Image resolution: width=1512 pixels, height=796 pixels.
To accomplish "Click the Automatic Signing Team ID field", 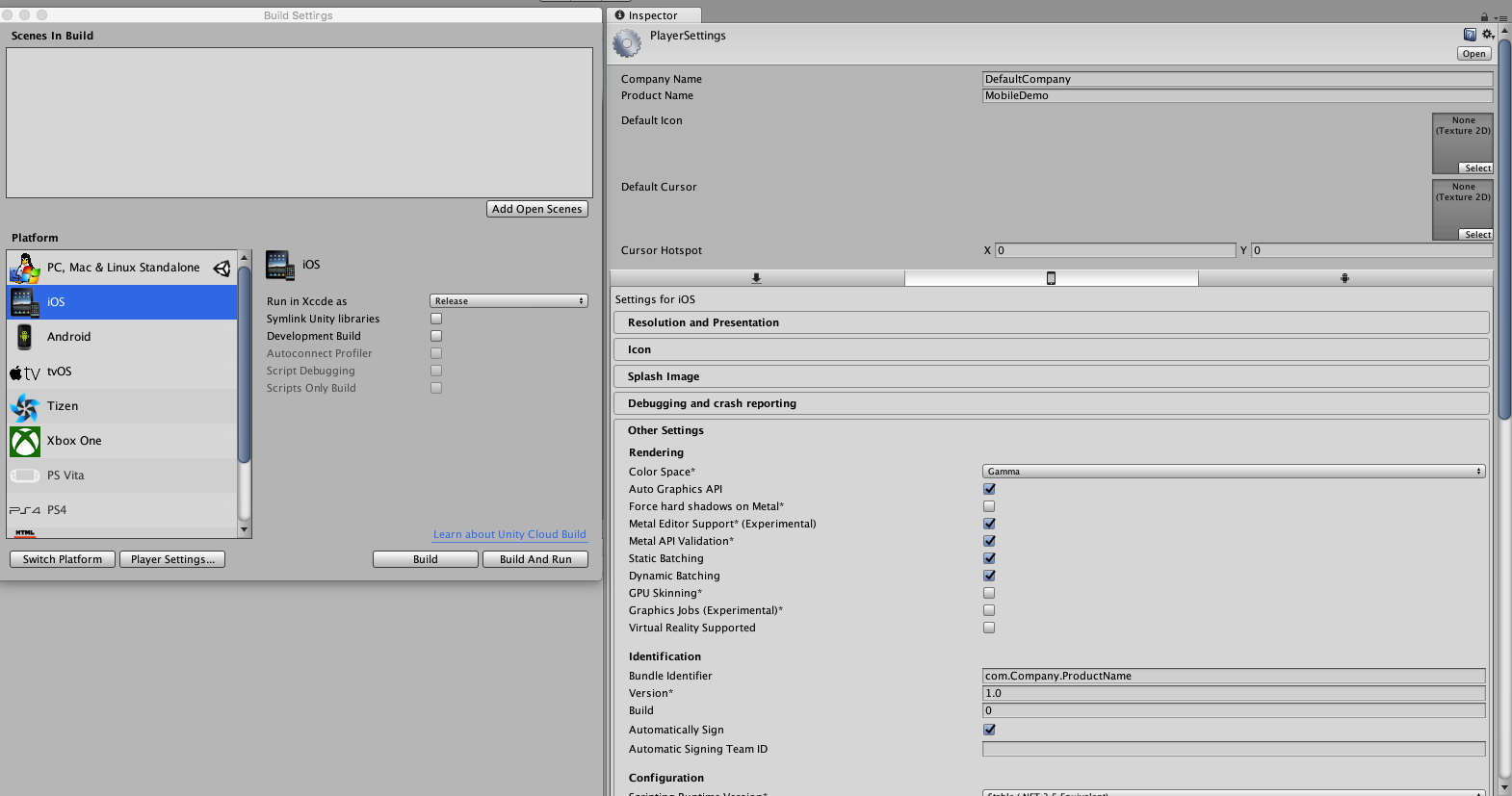I will (1234, 749).
